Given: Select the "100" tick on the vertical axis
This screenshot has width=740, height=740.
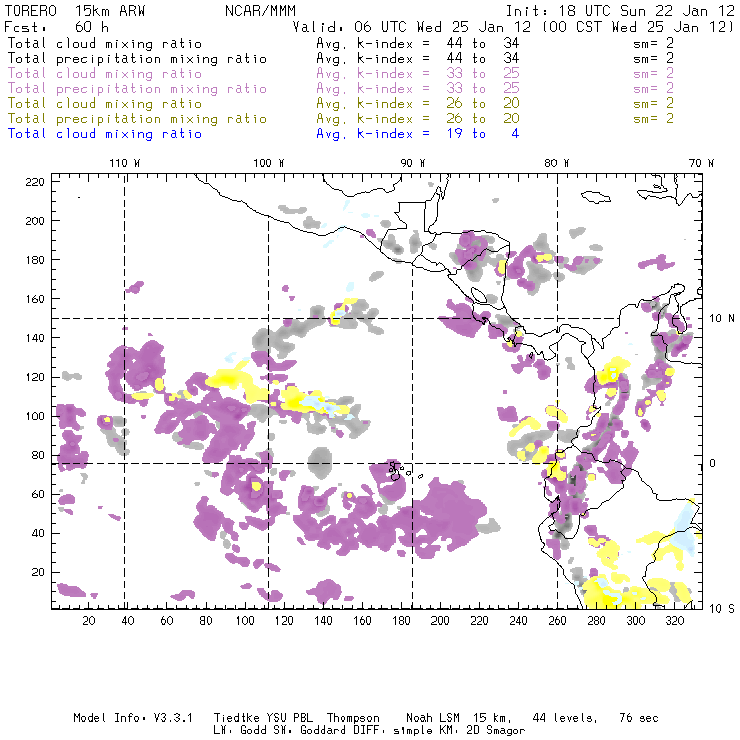Looking at the screenshot, I should click(35, 416).
